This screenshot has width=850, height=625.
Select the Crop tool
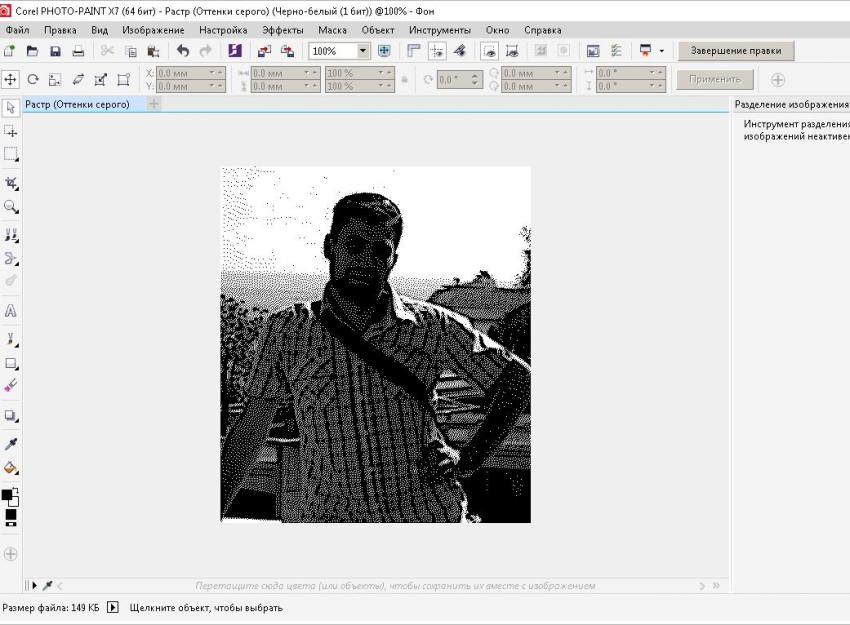click(x=11, y=183)
